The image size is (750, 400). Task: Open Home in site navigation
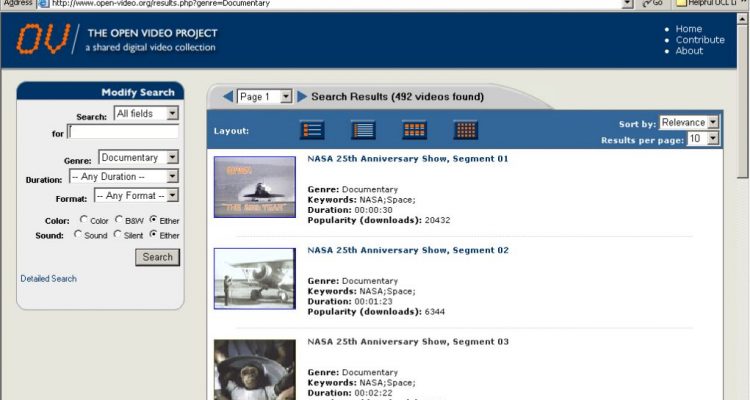[689, 29]
